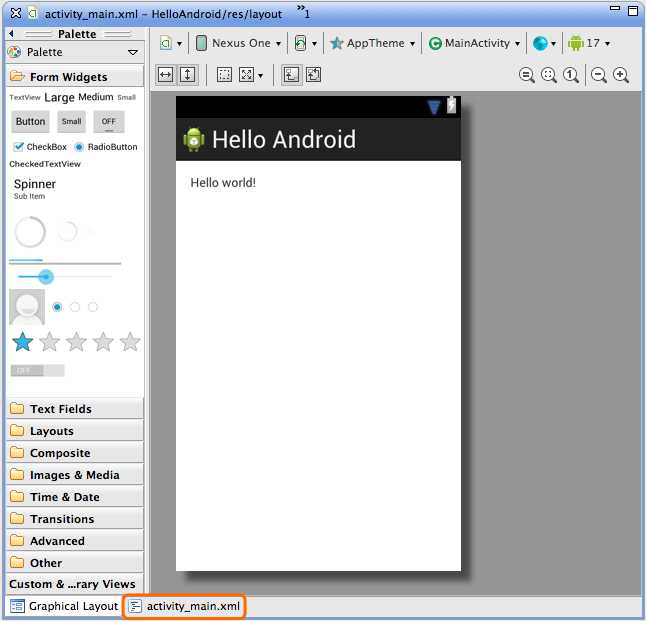This screenshot has width=646, height=621.
Task: Select the CheckBox widget
Action: pos(40,147)
